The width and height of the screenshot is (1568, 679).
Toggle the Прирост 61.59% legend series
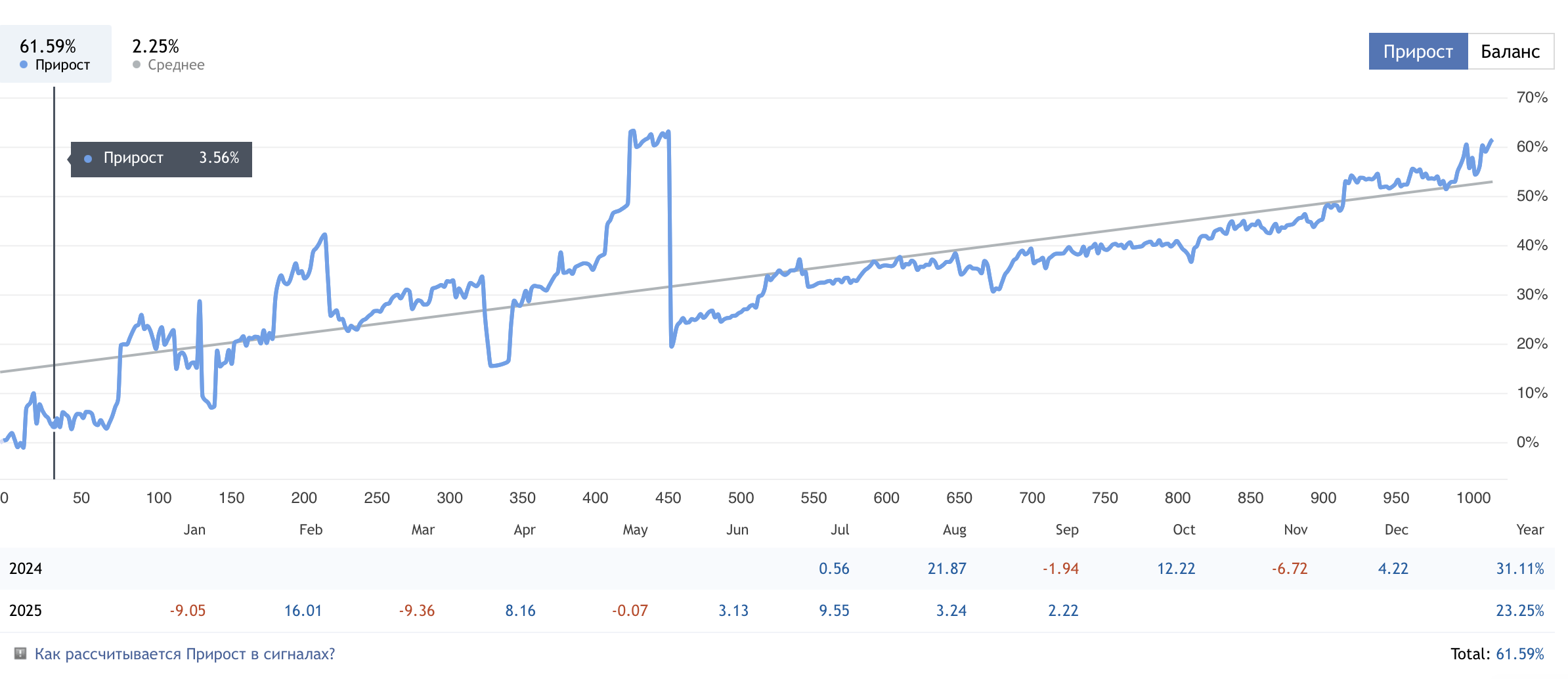tap(55, 54)
